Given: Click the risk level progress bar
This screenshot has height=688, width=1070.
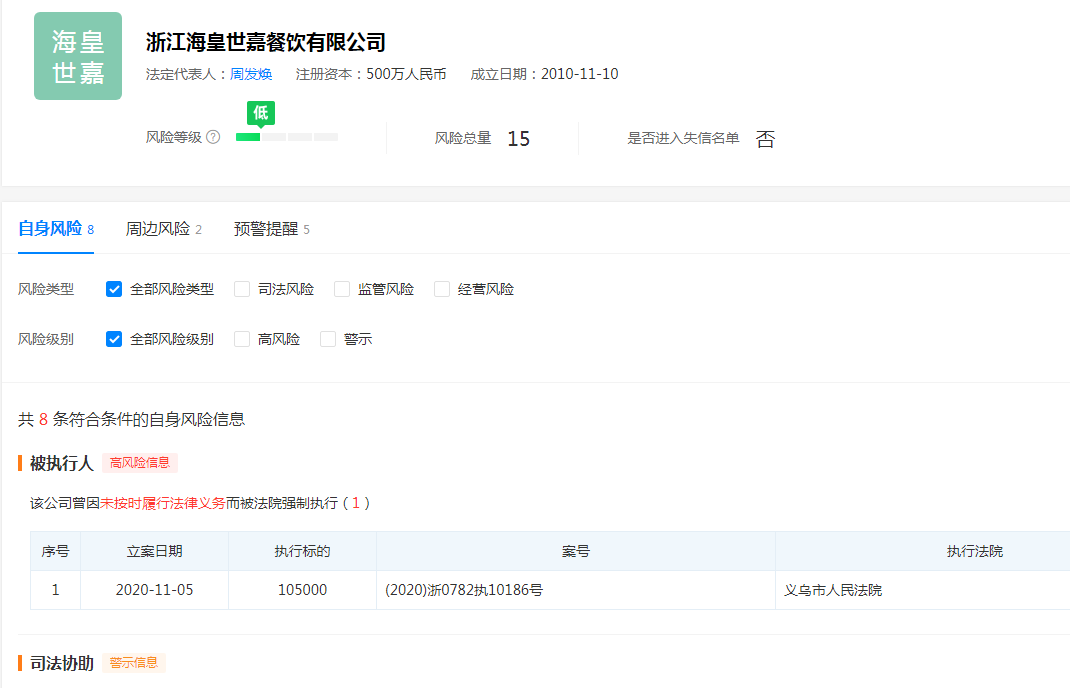Looking at the screenshot, I should 287,137.
